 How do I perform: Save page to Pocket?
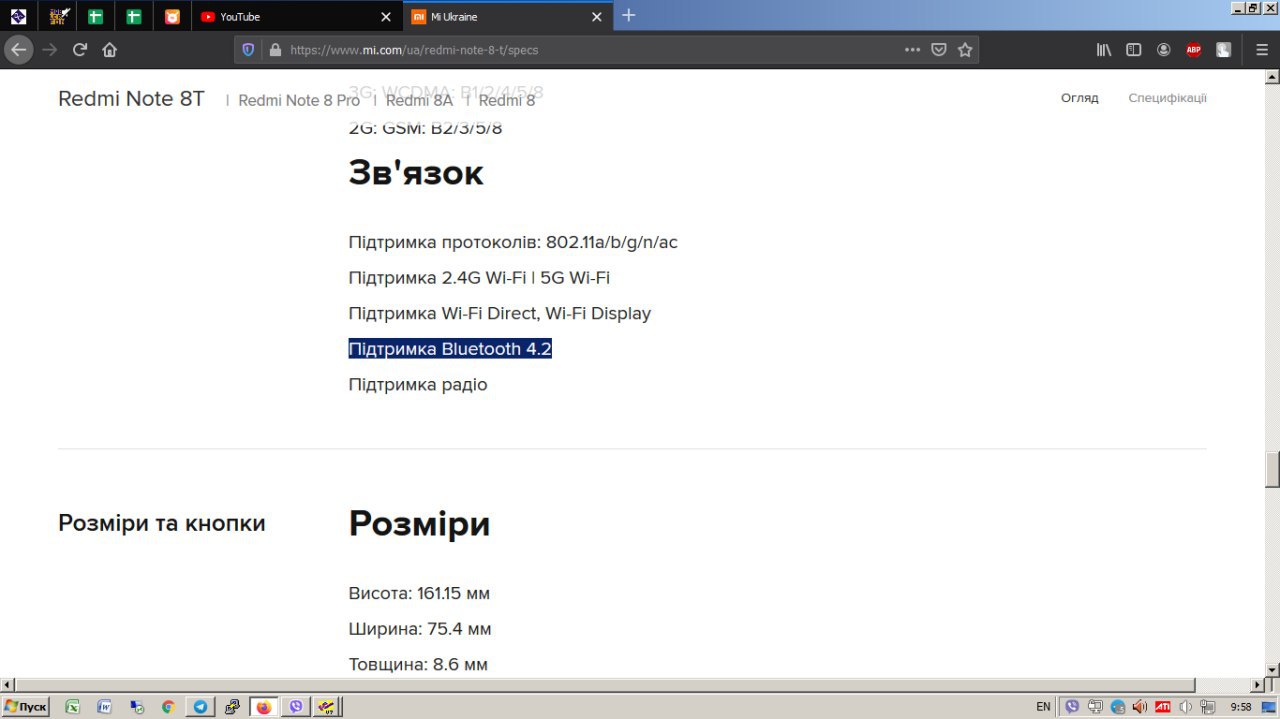[939, 49]
